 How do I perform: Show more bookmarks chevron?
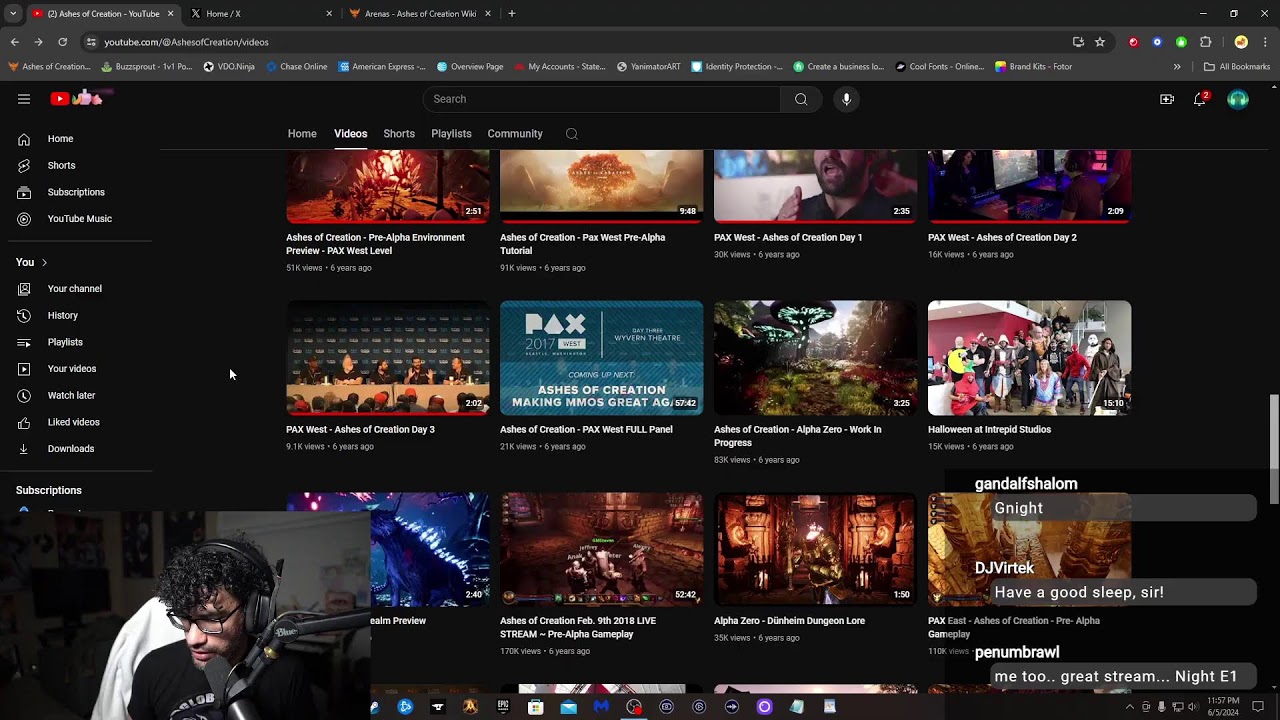click(1177, 67)
